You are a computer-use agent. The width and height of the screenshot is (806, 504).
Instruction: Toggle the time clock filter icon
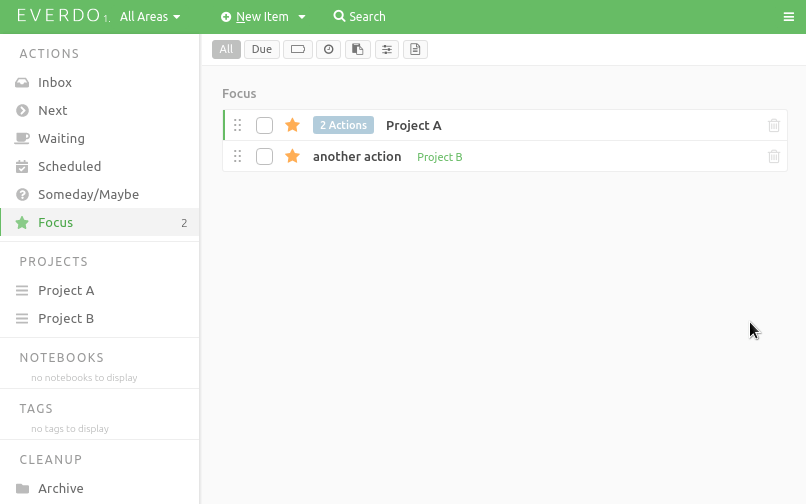pos(328,49)
